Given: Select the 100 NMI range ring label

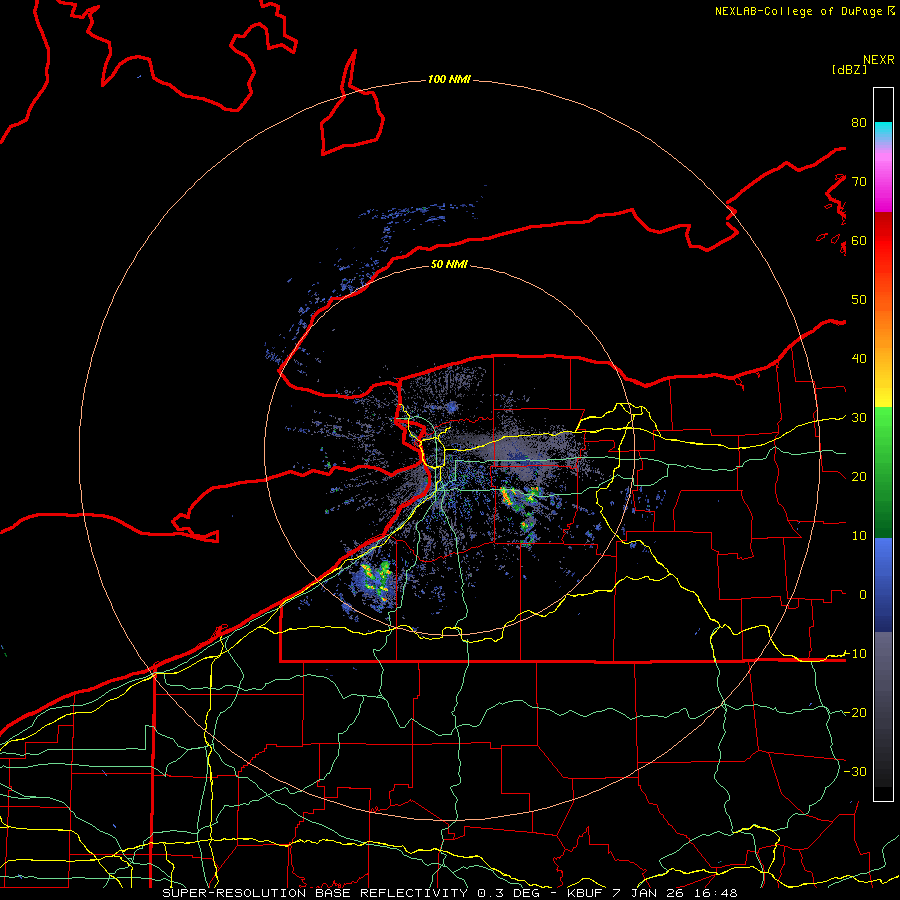Looking at the screenshot, I should 449,79.
